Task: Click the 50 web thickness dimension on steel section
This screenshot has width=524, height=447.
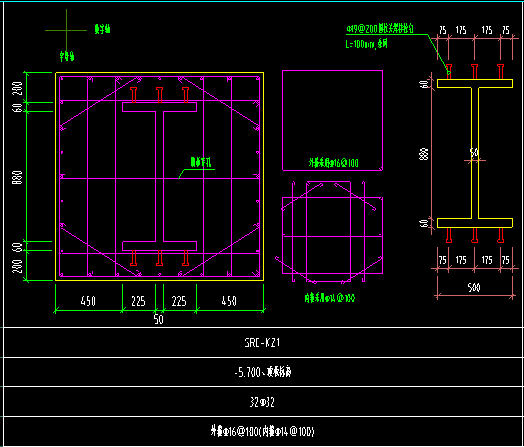Action: point(475,153)
